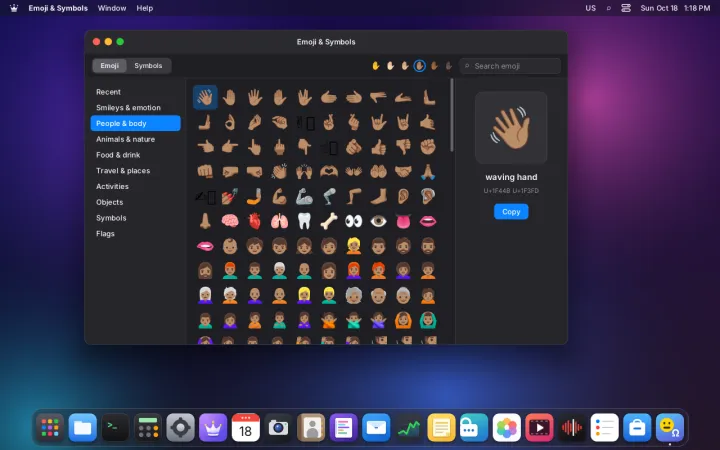
Task: Select the raised fist emoji
Action: coord(428,147)
